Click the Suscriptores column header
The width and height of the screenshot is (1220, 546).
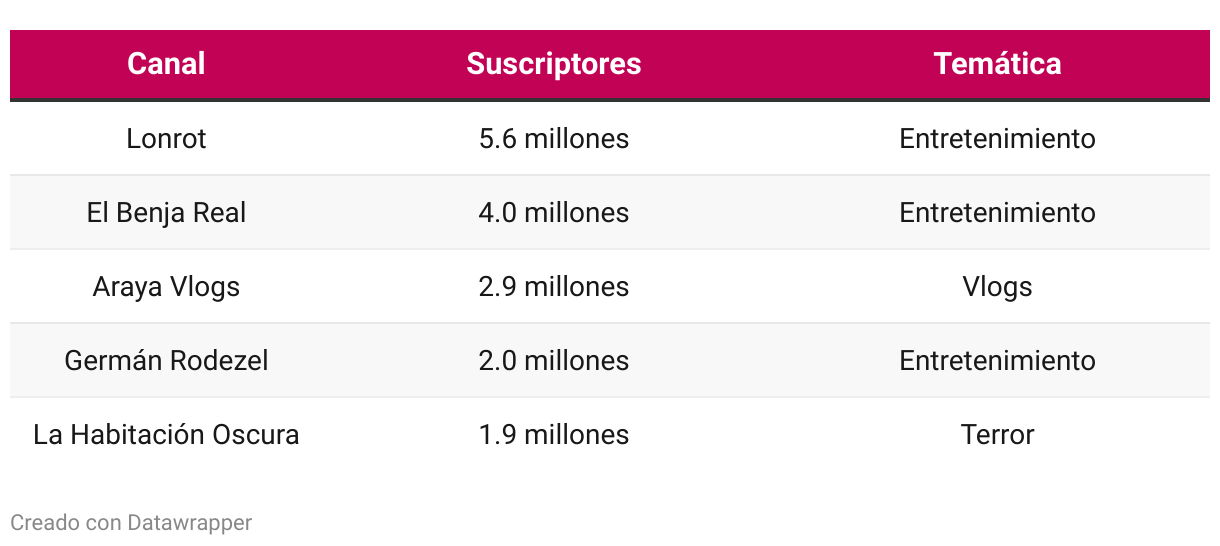554,64
